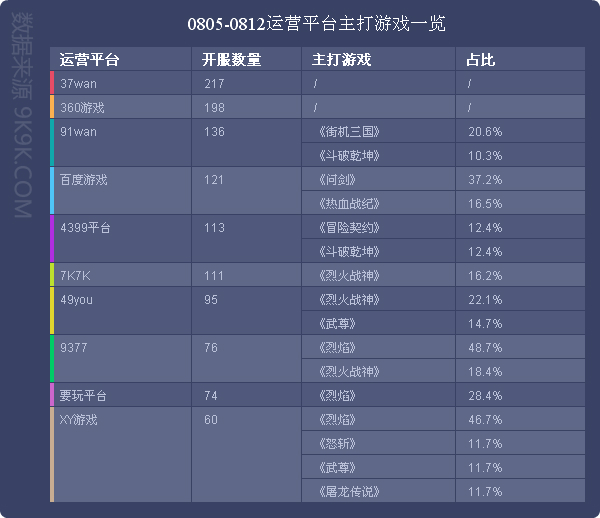This screenshot has width=600, height=518.
Task: Click "《烈火战神》" in the 18.4% row
Action: [x=349, y=372]
